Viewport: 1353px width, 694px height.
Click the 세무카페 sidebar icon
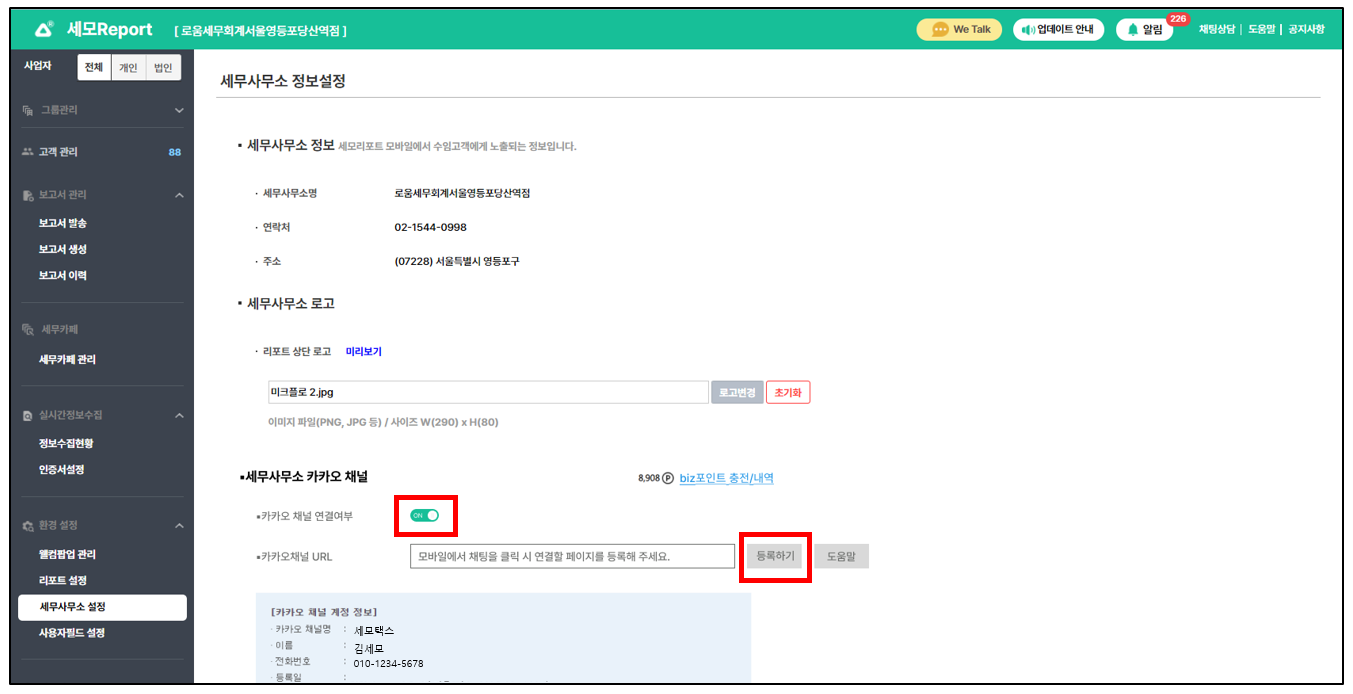27,329
